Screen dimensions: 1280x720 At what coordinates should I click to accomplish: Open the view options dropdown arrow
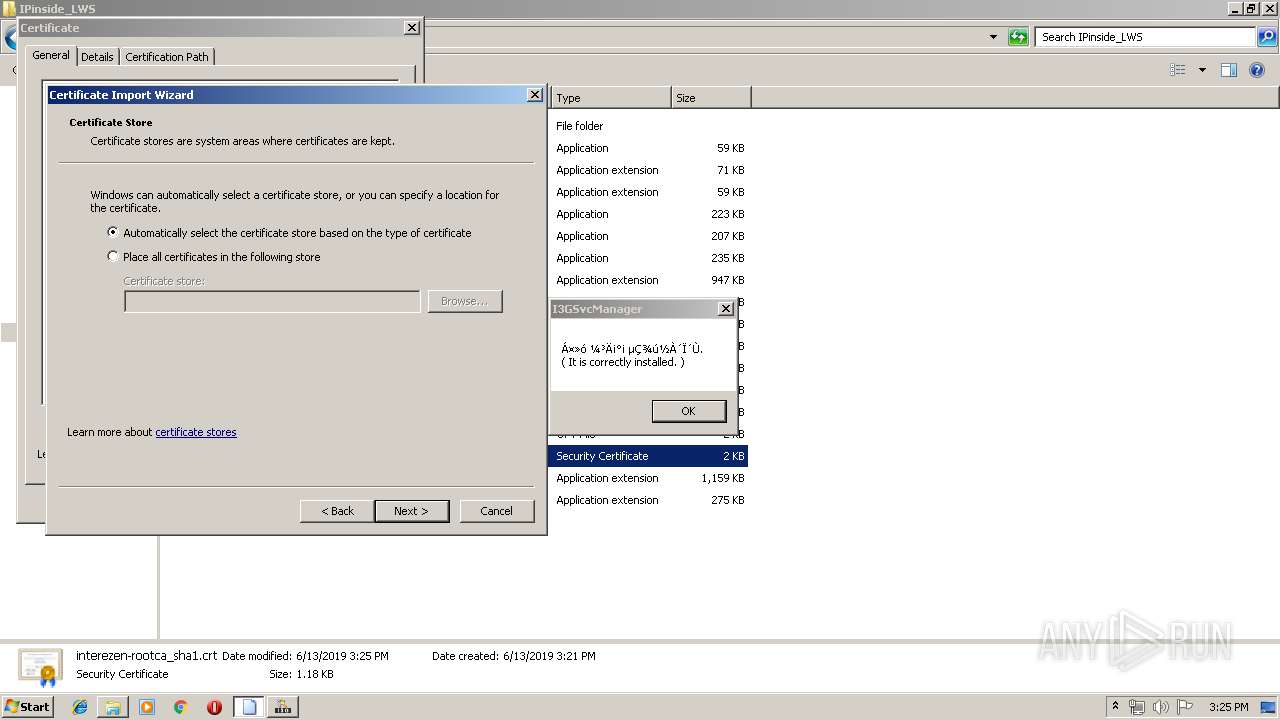pyautogui.click(x=1202, y=70)
